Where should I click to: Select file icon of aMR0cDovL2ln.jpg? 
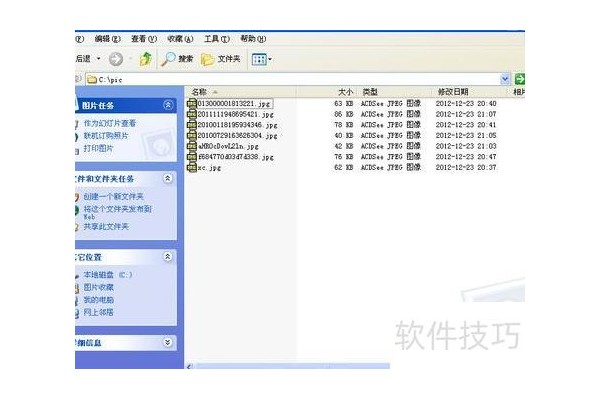point(191,146)
